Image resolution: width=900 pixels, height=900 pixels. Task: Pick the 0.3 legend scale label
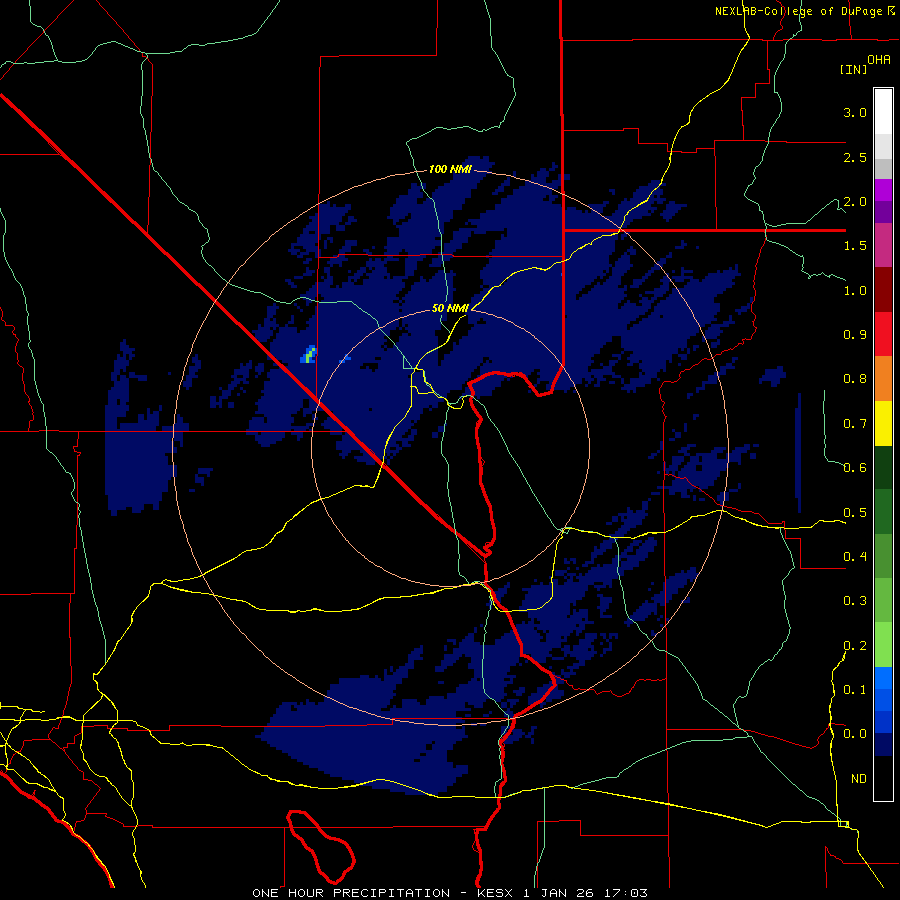click(x=855, y=601)
